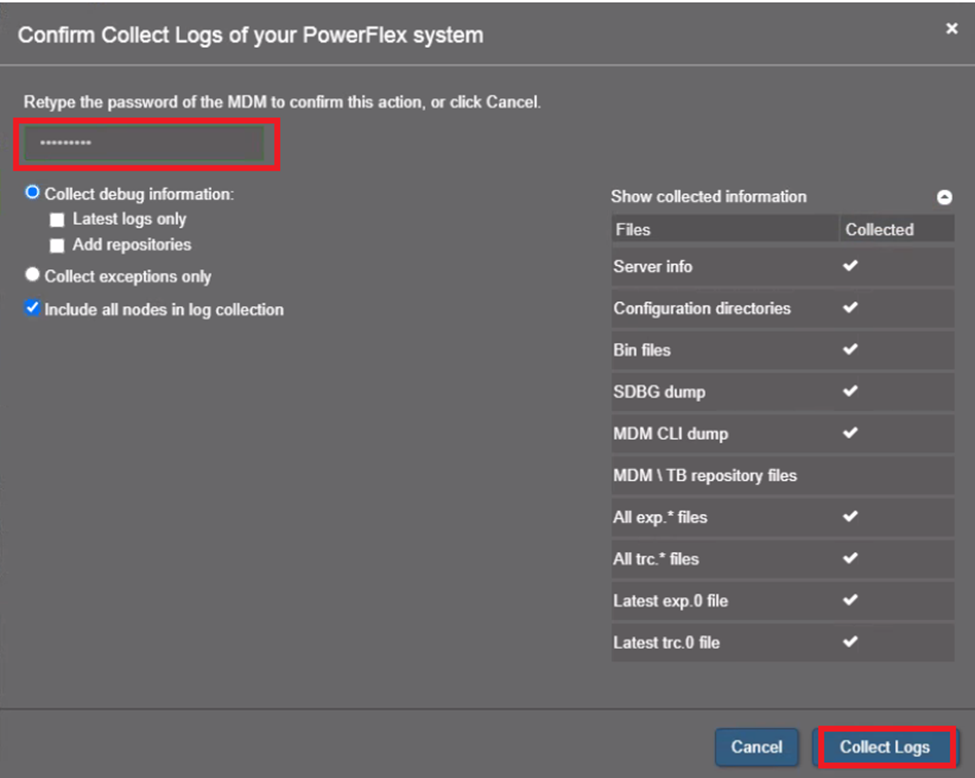Click the Collect Logs button
The height and width of the screenshot is (778, 975).
click(884, 747)
